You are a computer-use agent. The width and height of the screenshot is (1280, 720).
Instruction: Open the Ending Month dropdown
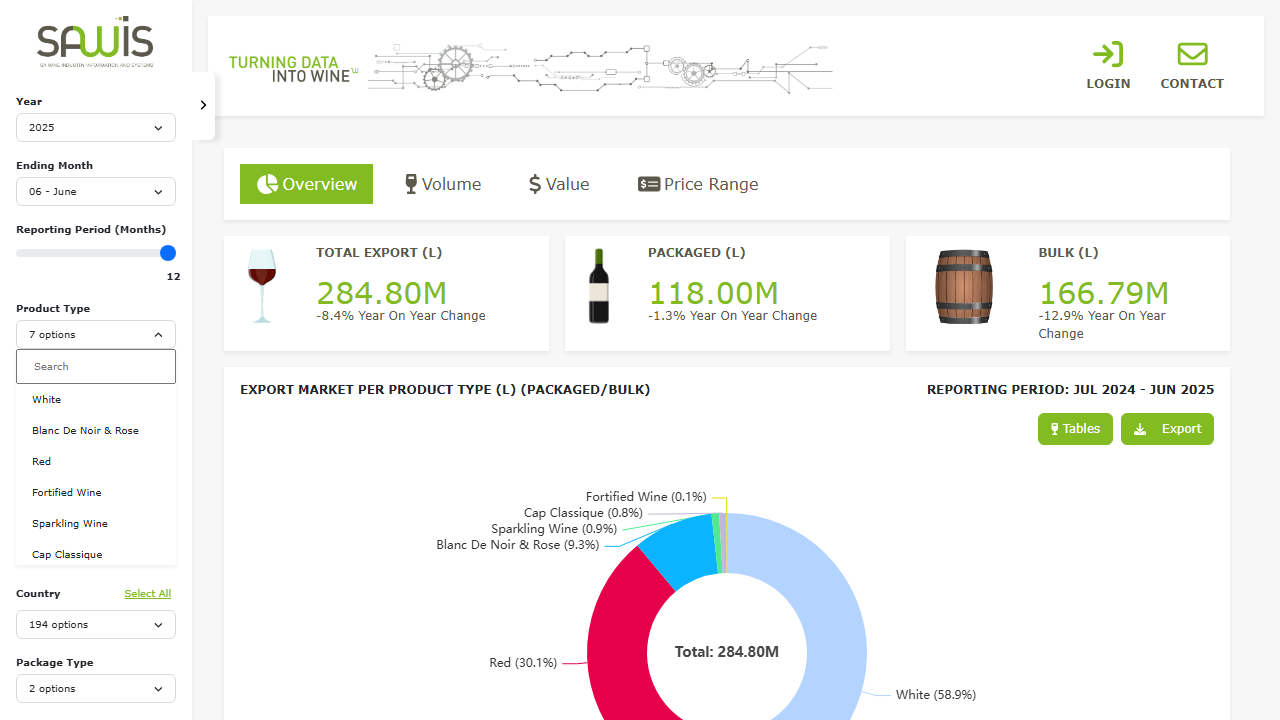[x=96, y=191]
